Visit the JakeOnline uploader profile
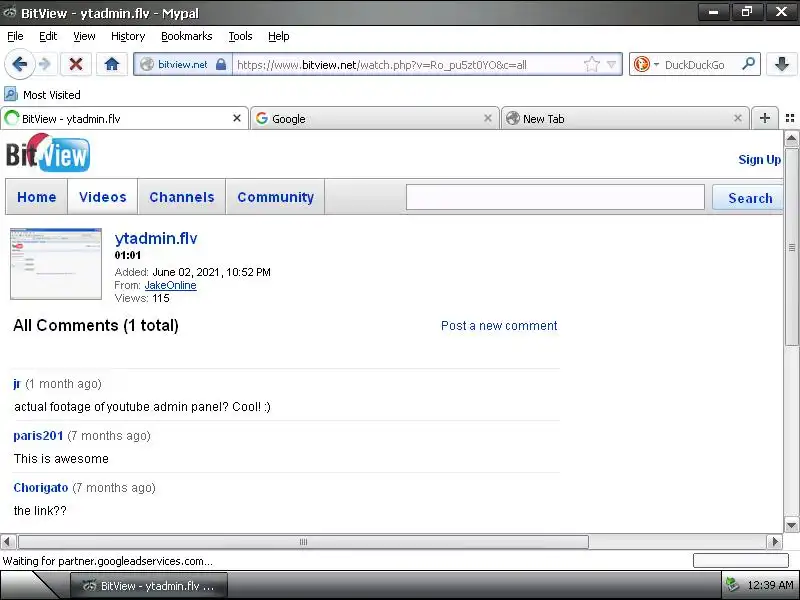 (170, 285)
